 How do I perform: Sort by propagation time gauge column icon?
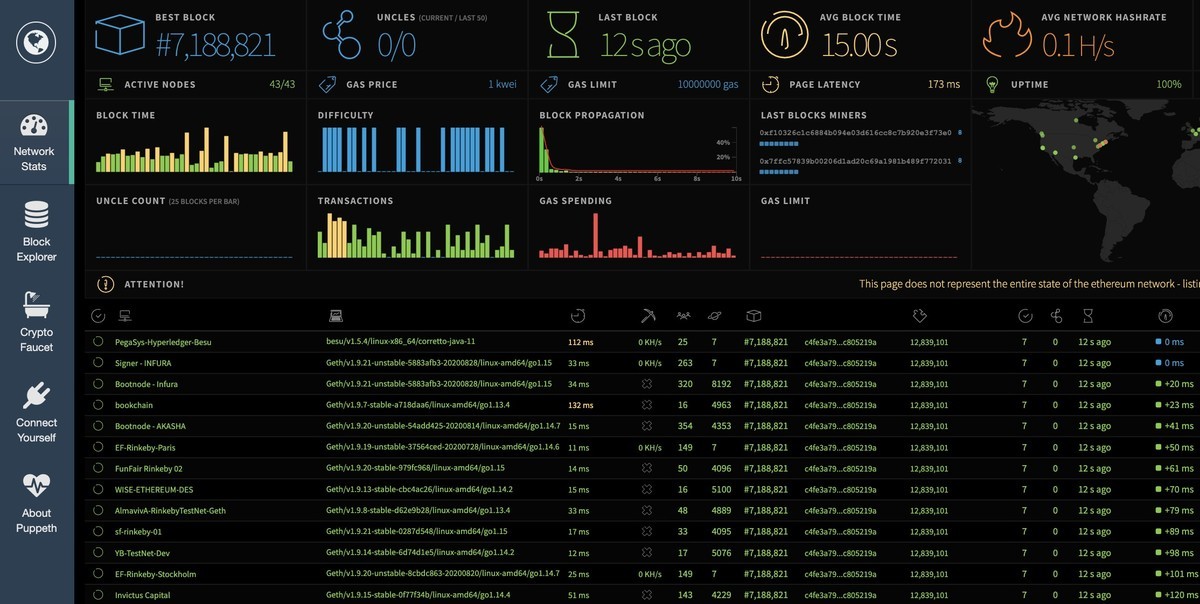click(1165, 316)
